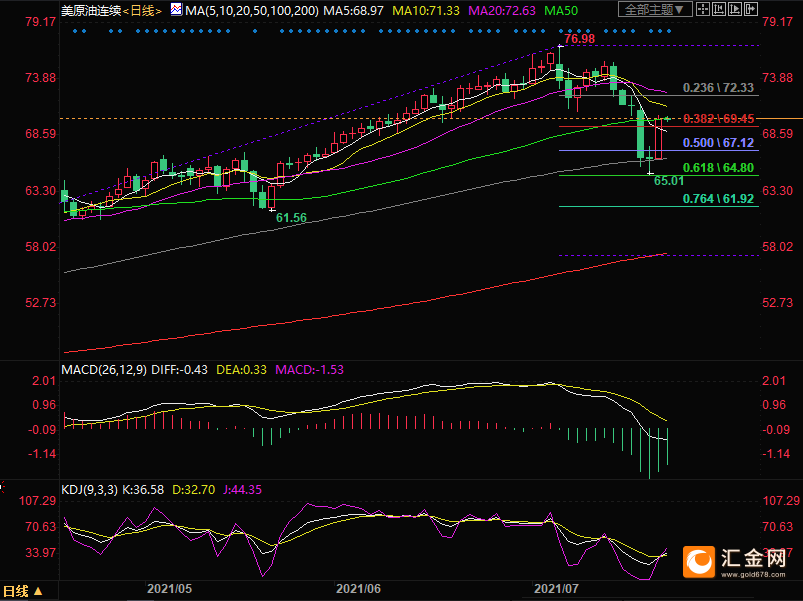Click the 0.236 \ 72.33 Fibonacci label
The height and width of the screenshot is (601, 803).
[x=719, y=88]
